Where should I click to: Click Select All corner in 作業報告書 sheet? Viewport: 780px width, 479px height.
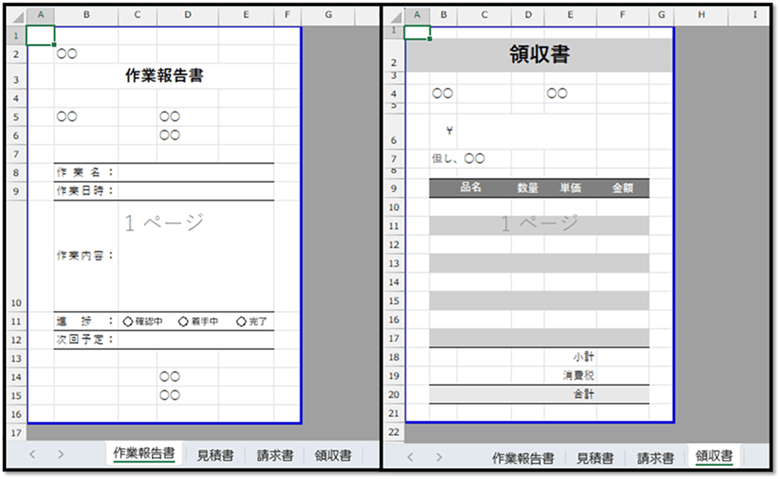pos(14,15)
